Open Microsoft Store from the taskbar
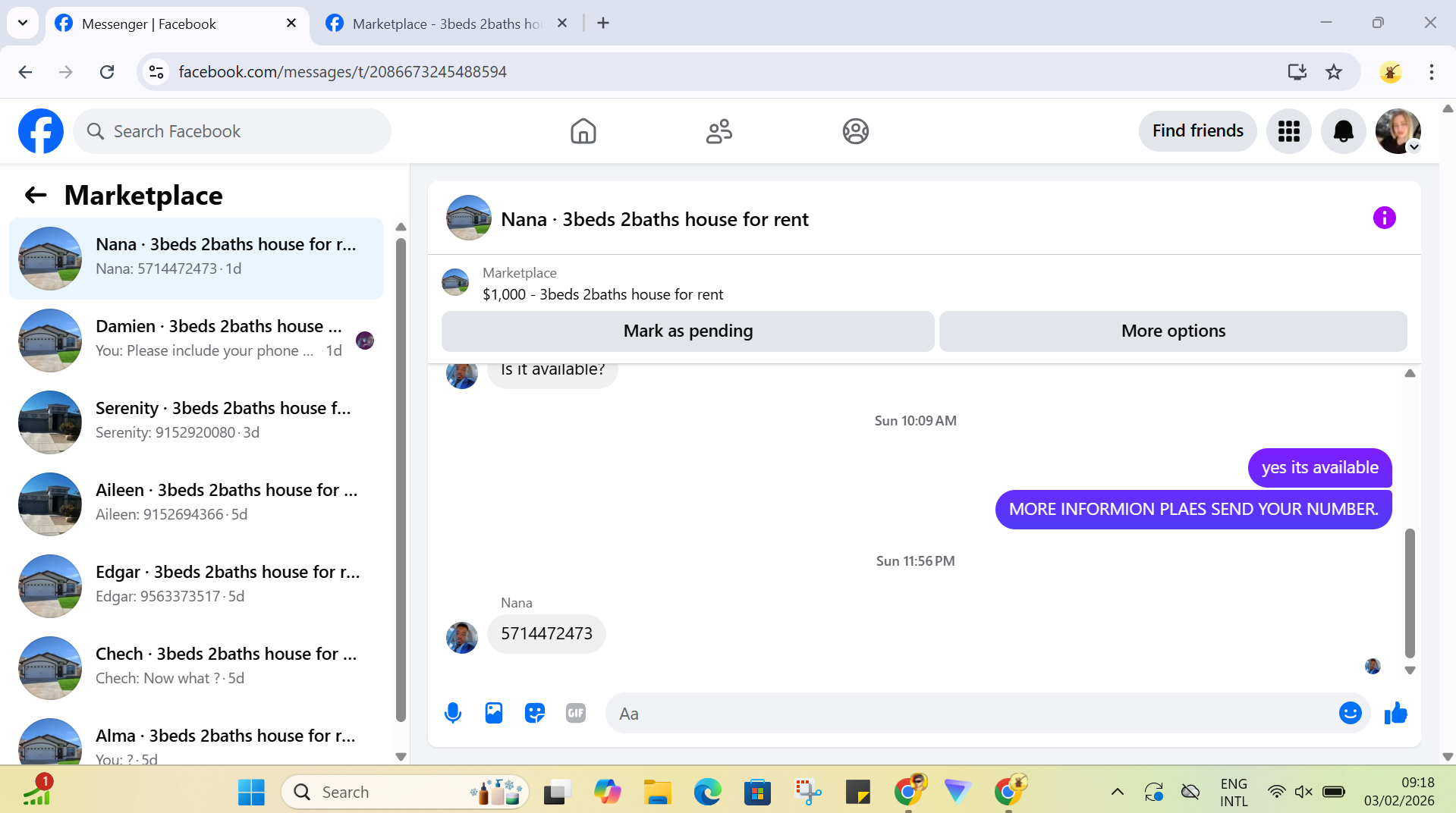 point(757,793)
